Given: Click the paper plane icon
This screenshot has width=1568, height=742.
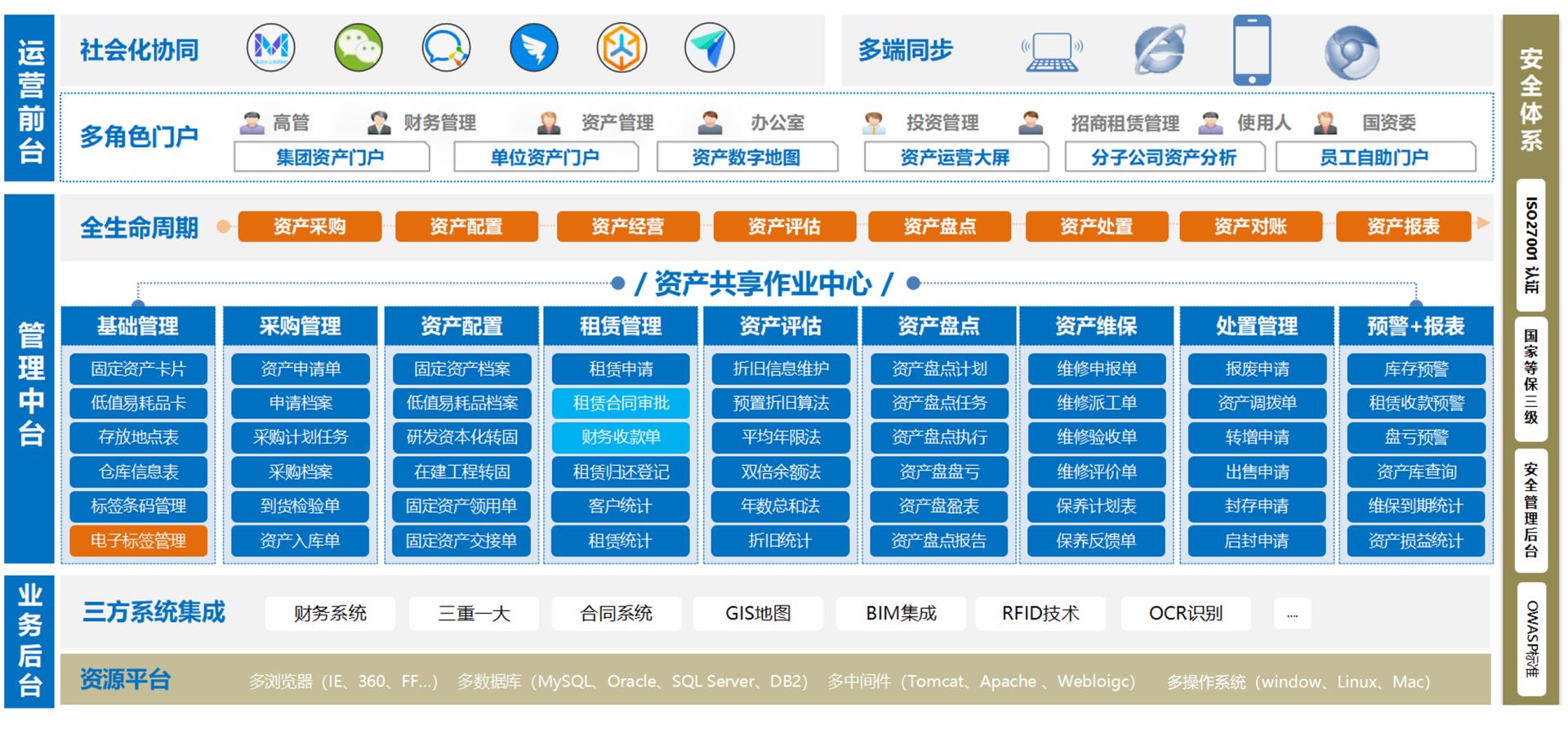Looking at the screenshot, I should point(710,48).
